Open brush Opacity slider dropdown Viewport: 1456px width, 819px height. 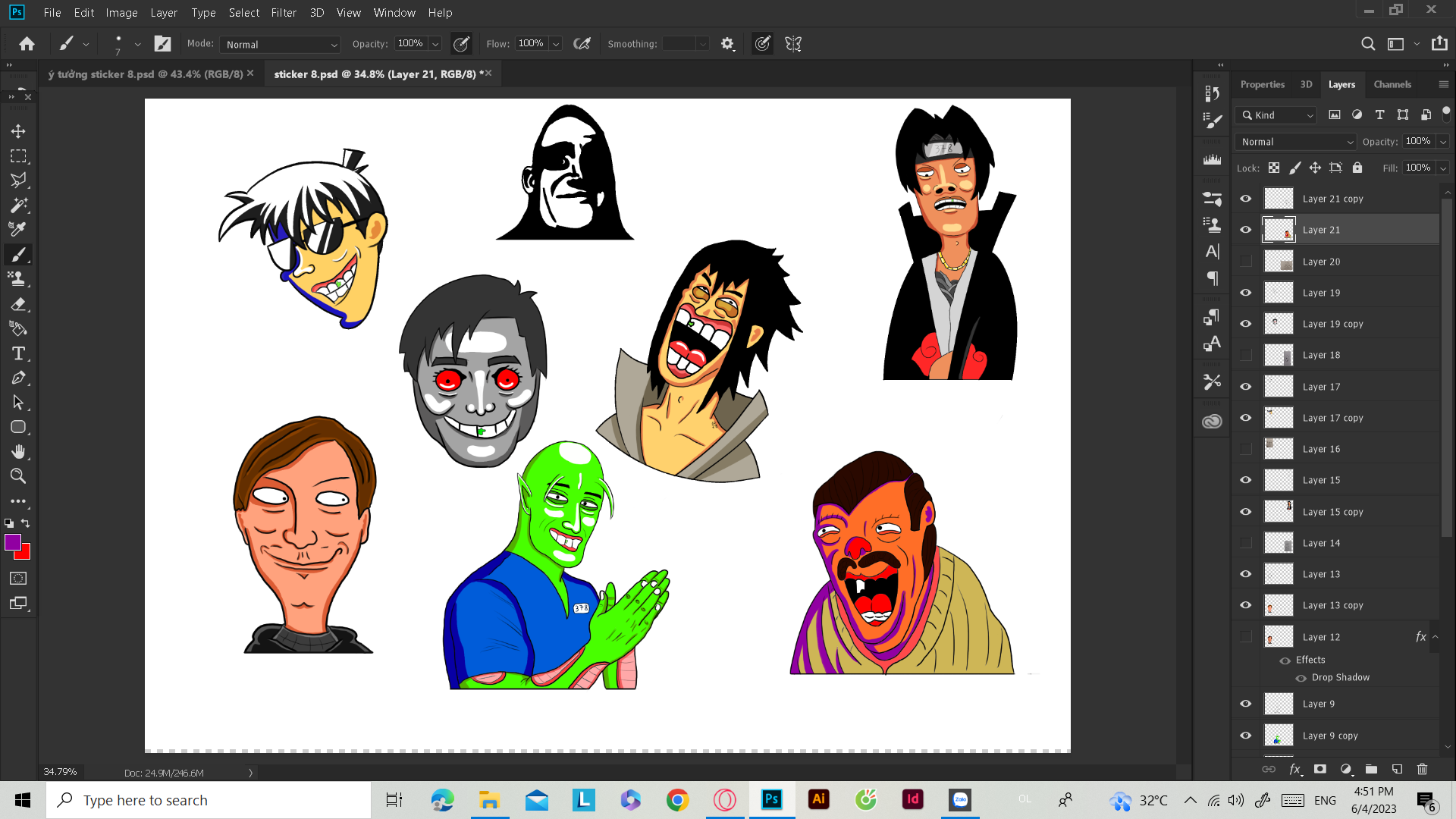pyautogui.click(x=436, y=44)
